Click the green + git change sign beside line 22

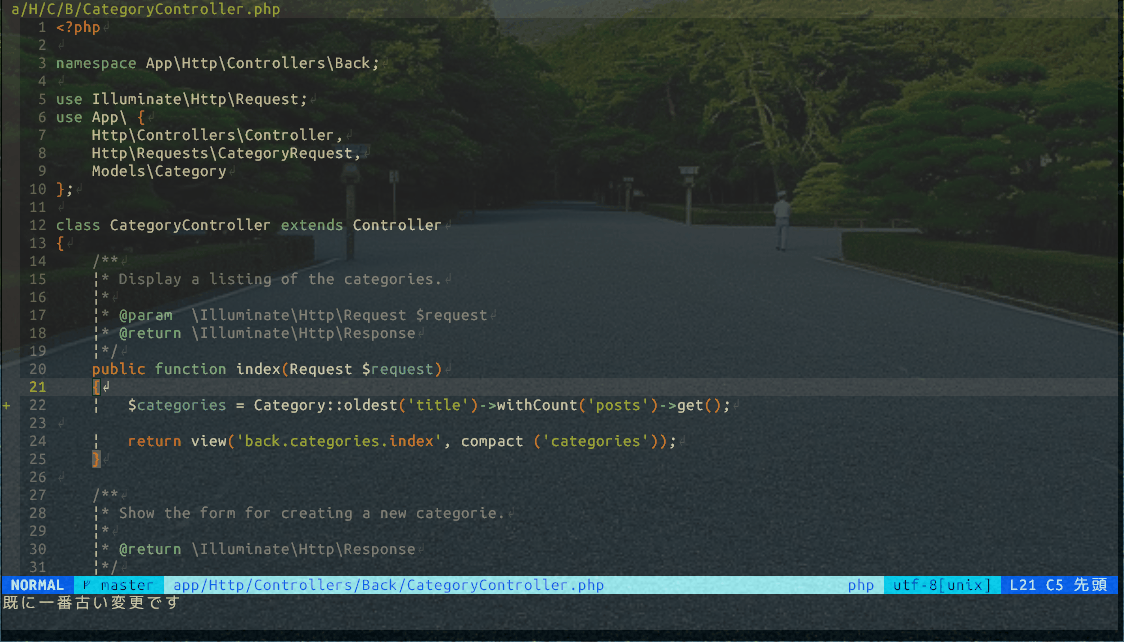point(8,405)
